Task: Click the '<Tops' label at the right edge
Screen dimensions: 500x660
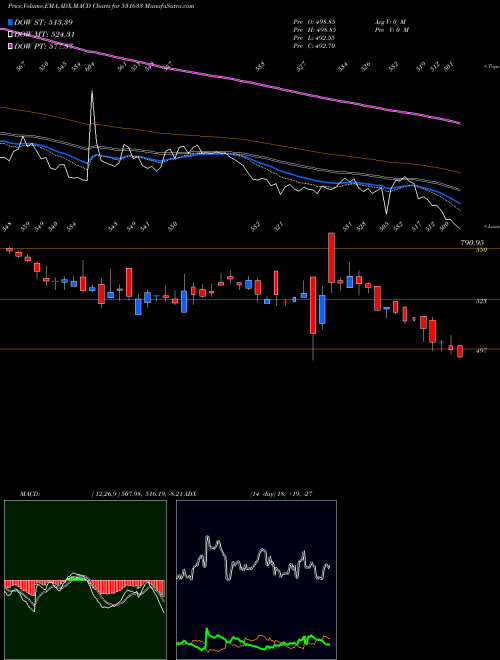Action: (x=491, y=67)
